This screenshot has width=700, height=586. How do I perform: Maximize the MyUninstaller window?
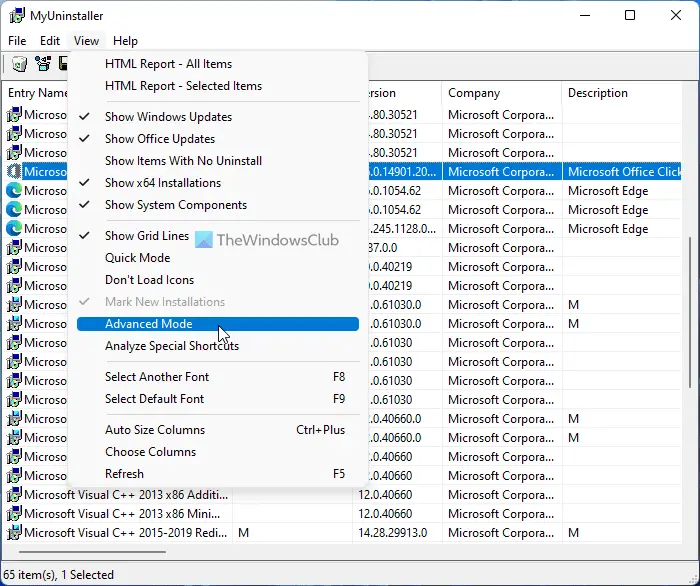[x=630, y=16]
